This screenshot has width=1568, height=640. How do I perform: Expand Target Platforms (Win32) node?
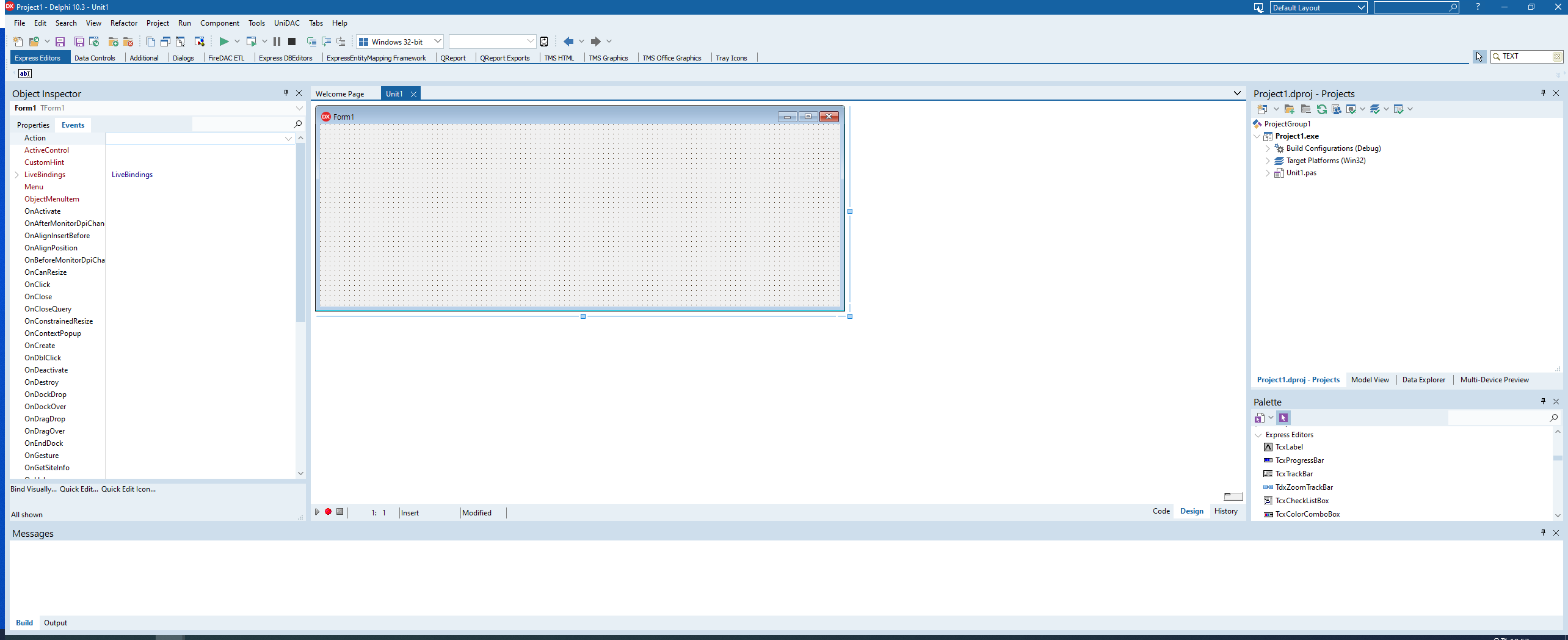coord(1268,161)
